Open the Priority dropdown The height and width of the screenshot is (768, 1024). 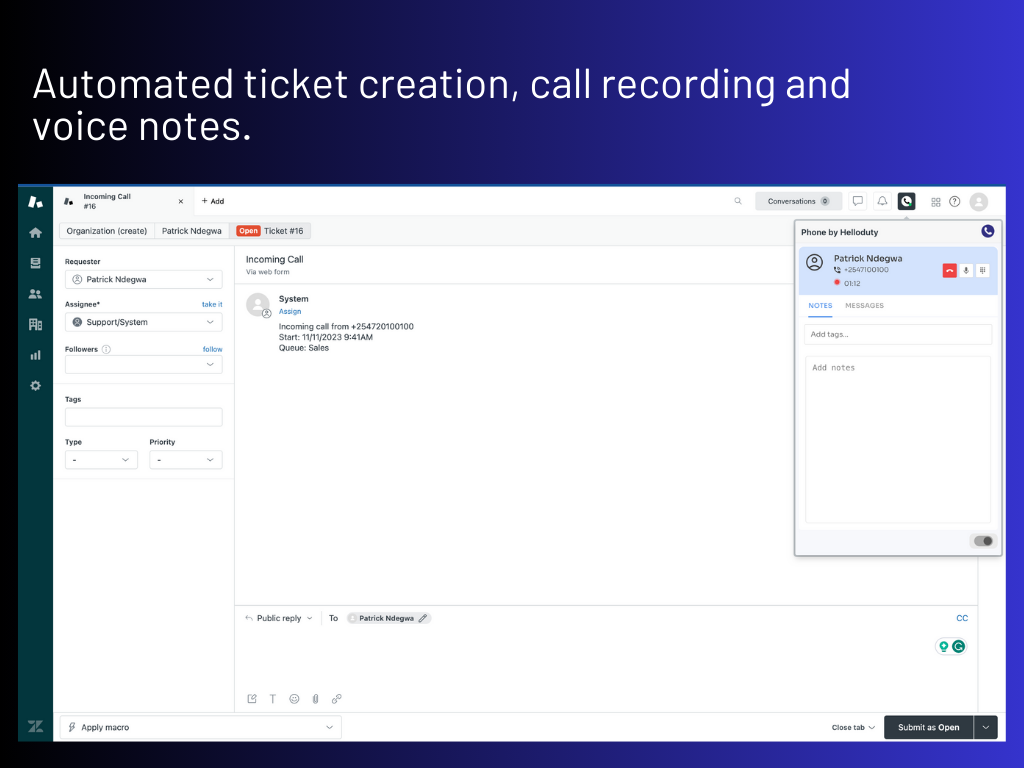[x=185, y=460]
